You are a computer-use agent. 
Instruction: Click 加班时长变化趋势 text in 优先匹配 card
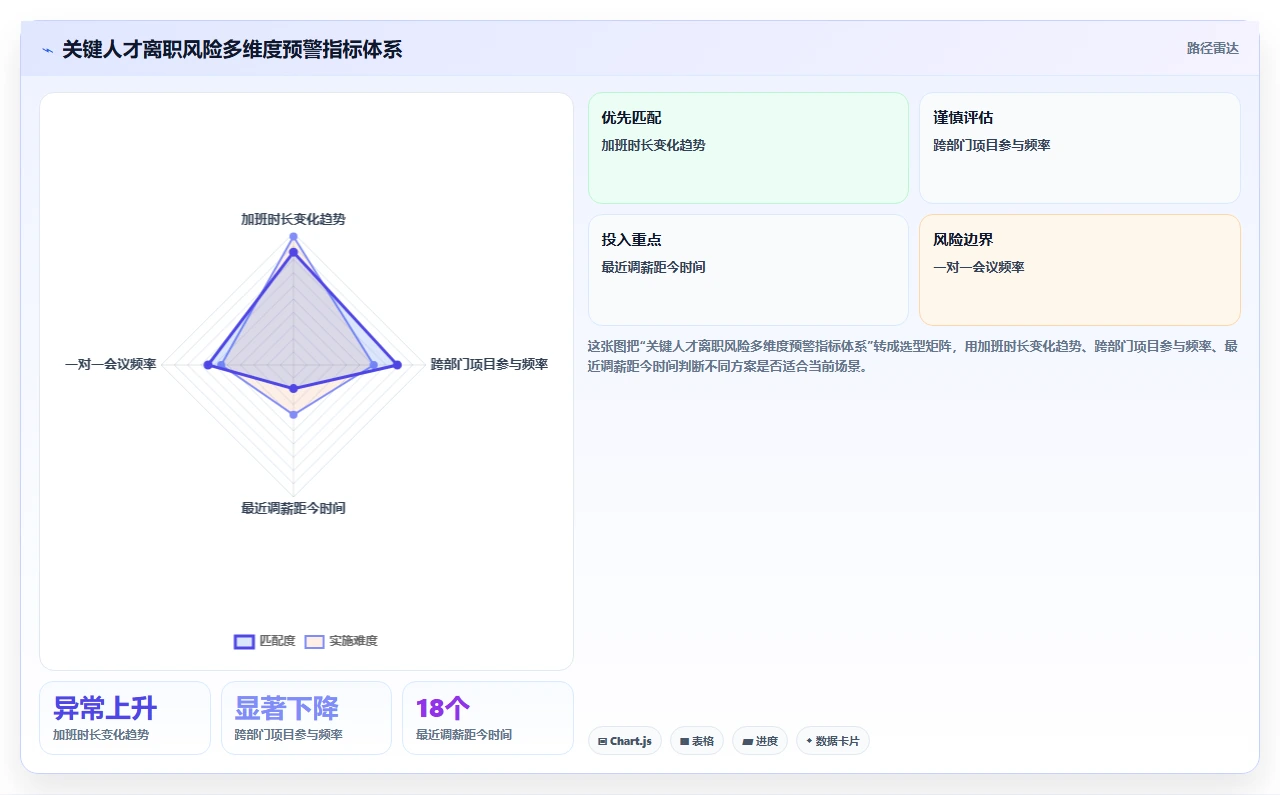[x=653, y=145]
